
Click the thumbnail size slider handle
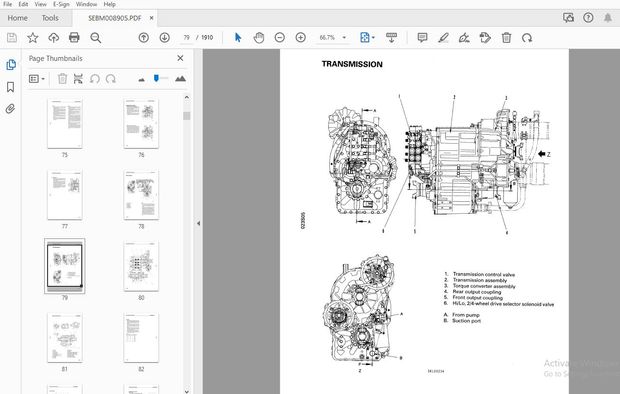coord(156,78)
